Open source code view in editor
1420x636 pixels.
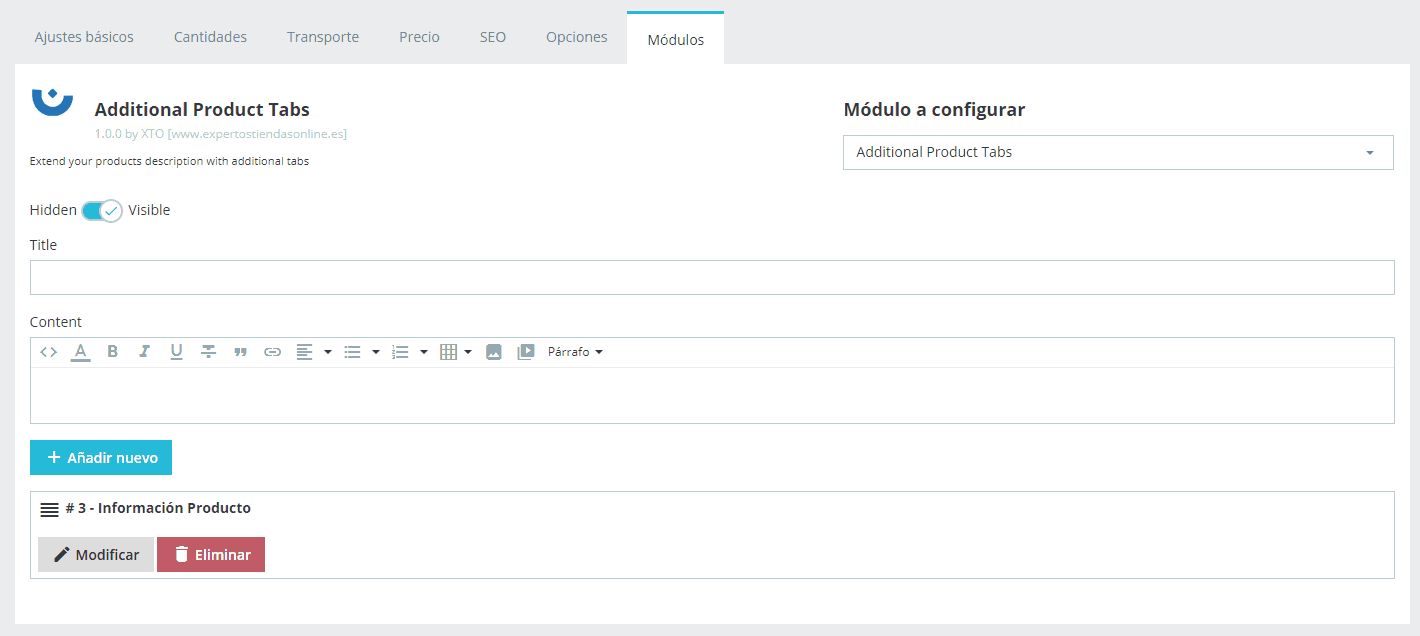(48, 352)
